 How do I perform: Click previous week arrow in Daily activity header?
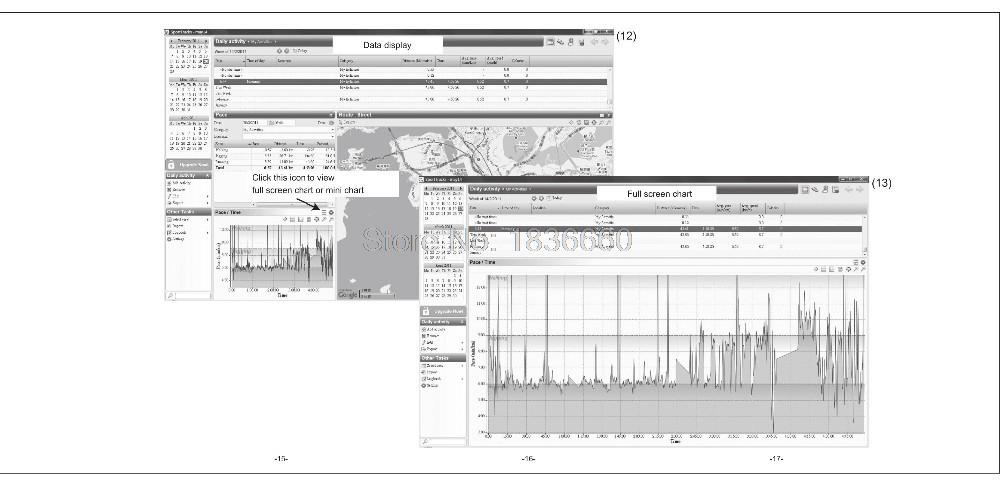click(x=279, y=50)
